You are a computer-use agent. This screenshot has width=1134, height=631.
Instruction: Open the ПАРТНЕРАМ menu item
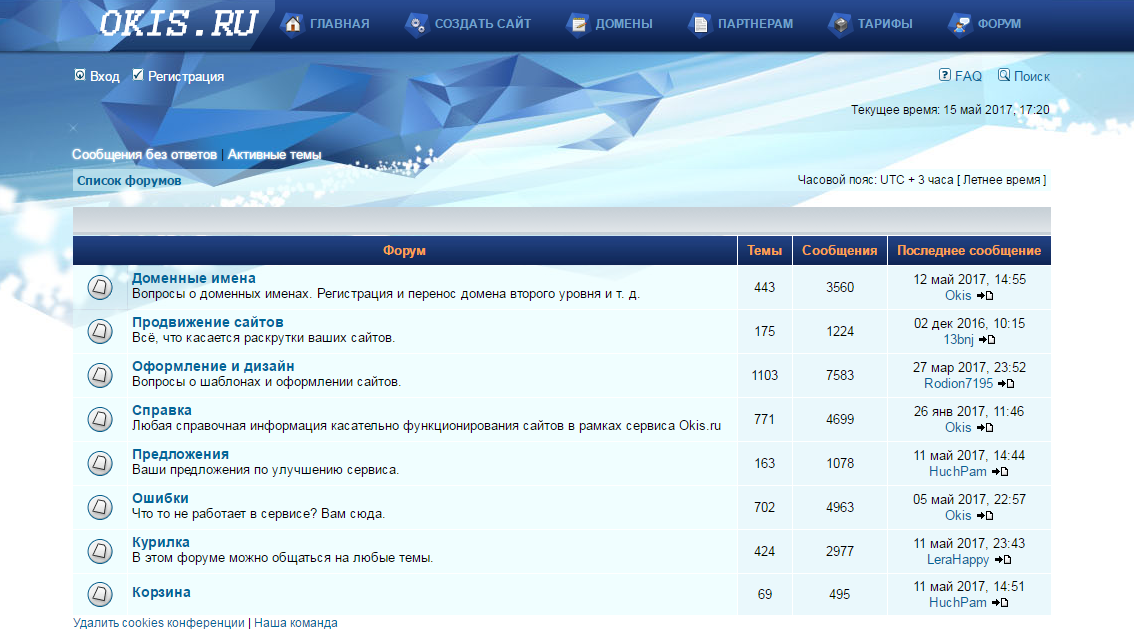pyautogui.click(x=755, y=24)
